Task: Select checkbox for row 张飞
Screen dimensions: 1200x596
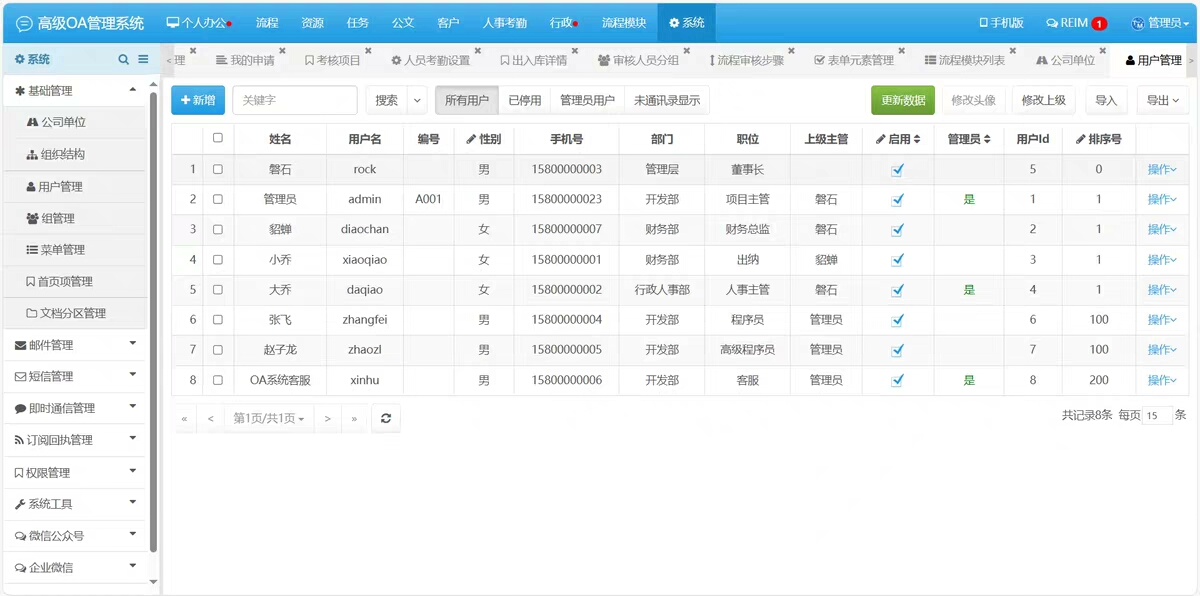Action: (x=218, y=320)
